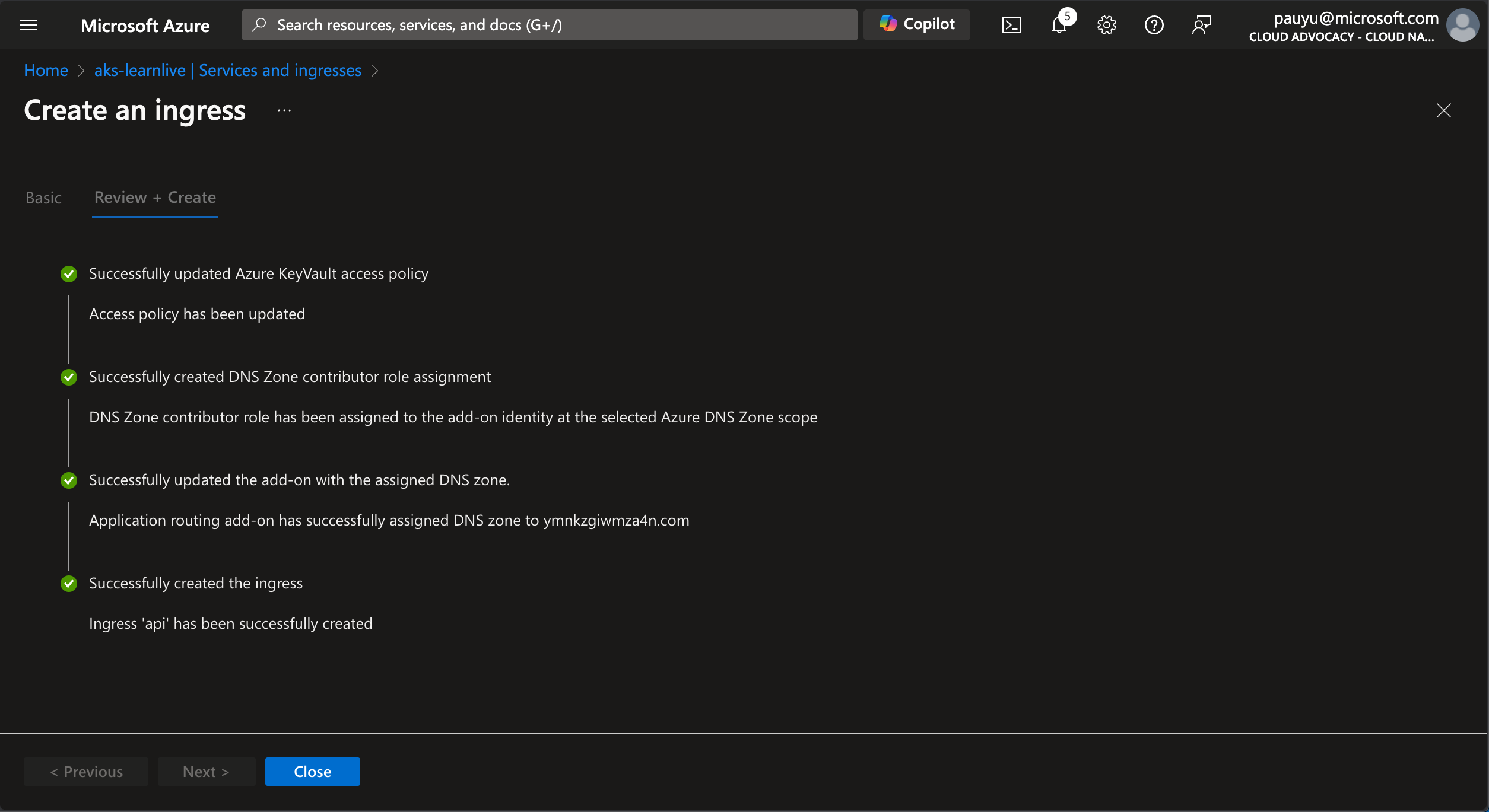Select the Review + Create tab
Image resolution: width=1489 pixels, height=812 pixels.
pyautogui.click(x=155, y=196)
